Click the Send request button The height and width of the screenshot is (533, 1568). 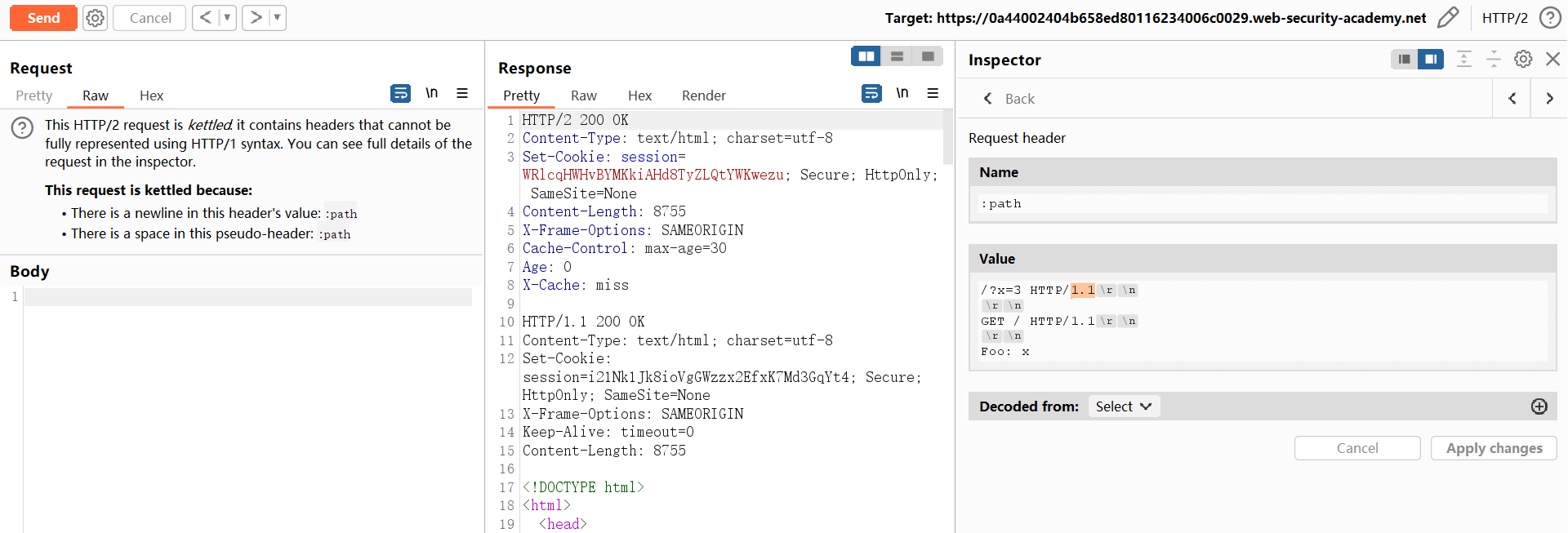pyautogui.click(x=43, y=18)
